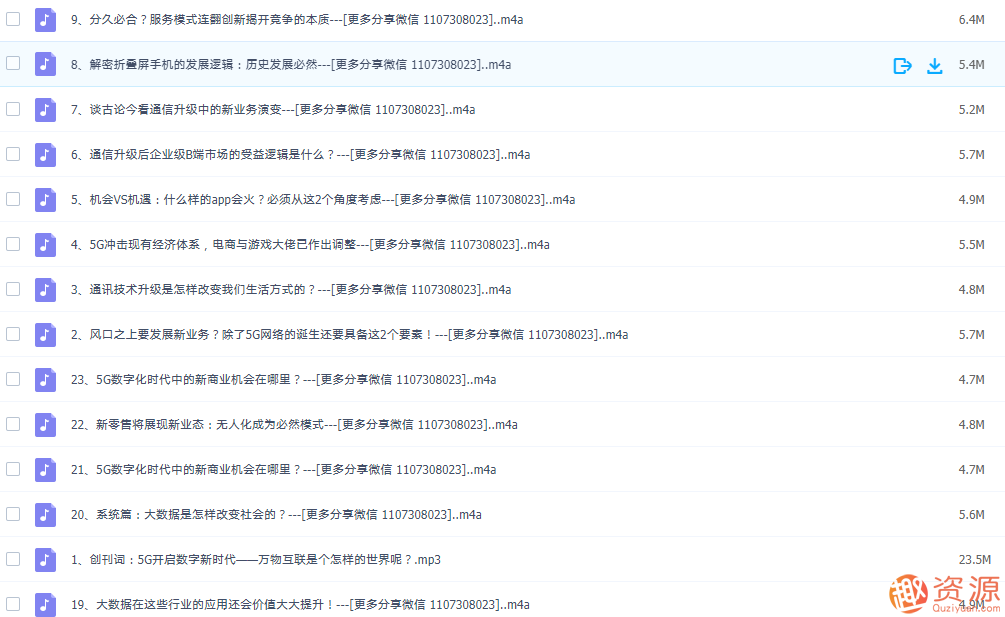Click the 5.5M size of file 4
The width and height of the screenshot is (1005, 617).
click(x=972, y=245)
